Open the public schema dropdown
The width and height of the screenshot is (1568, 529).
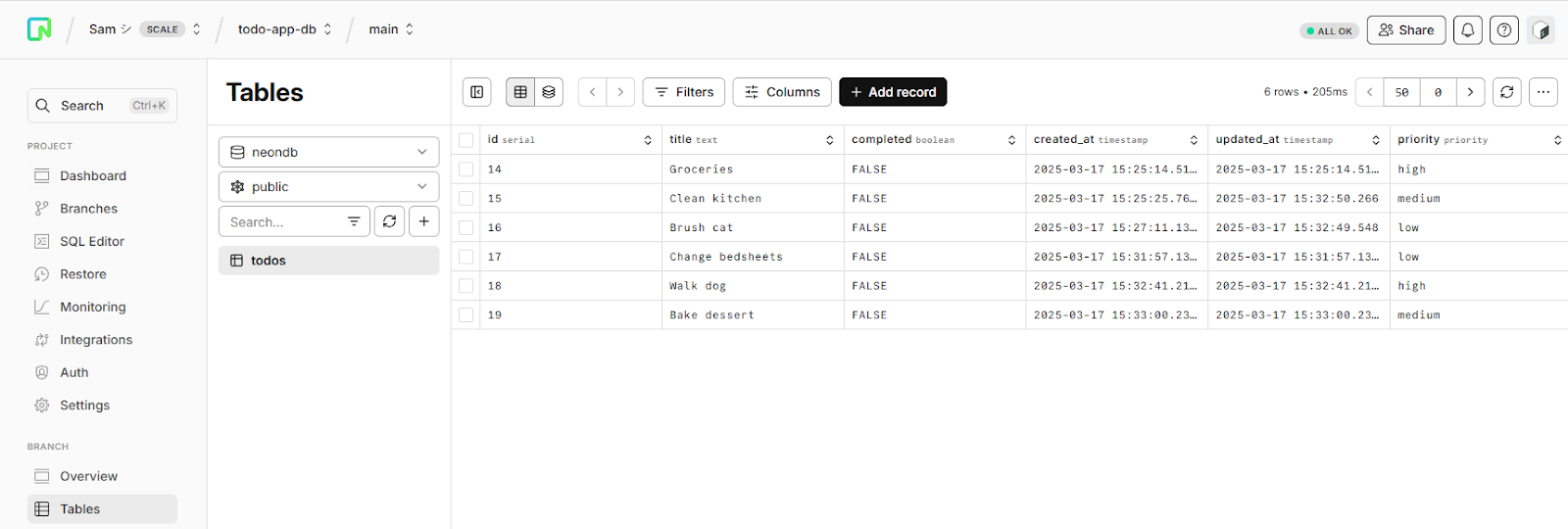[x=329, y=187]
